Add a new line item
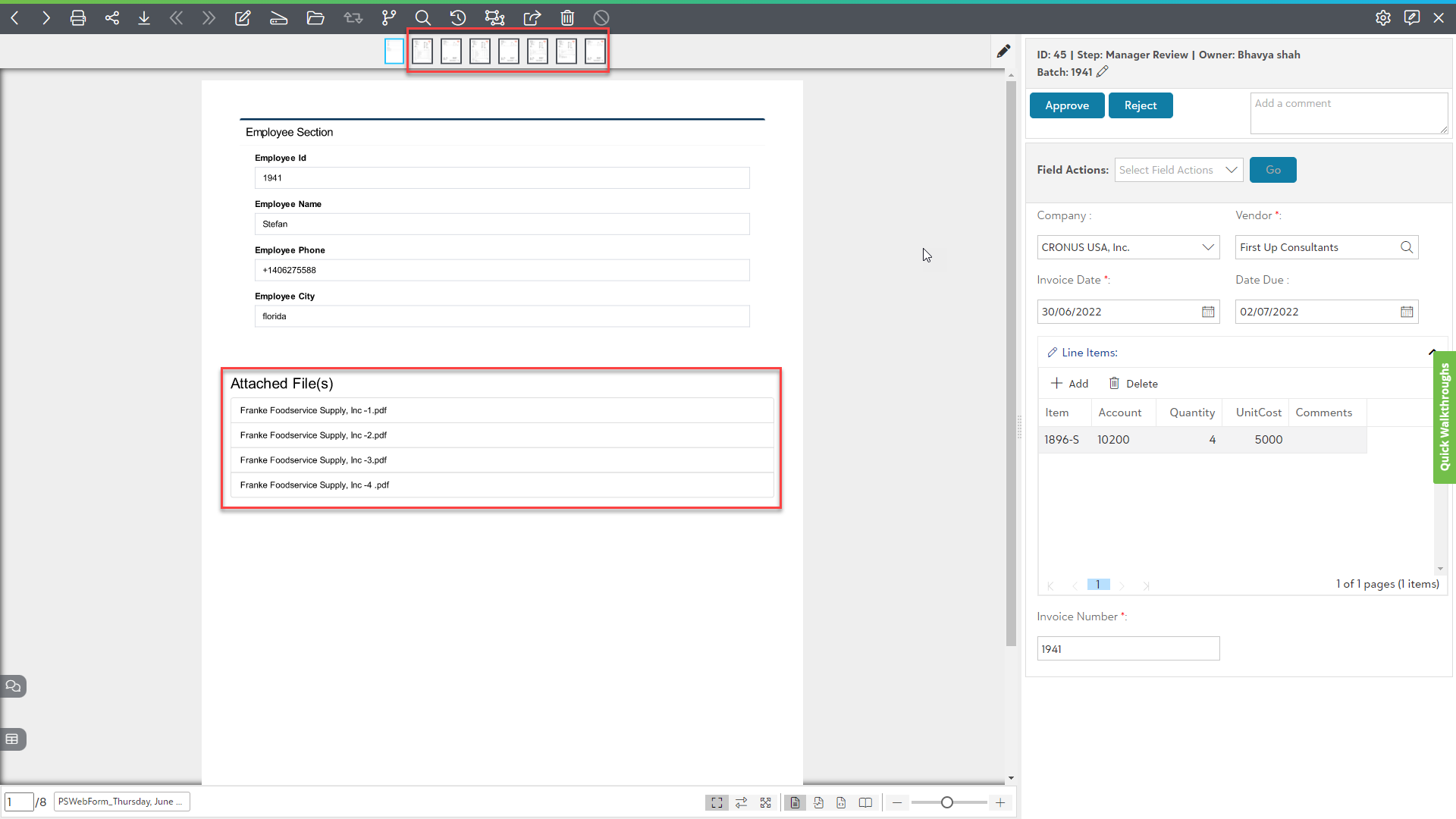 click(x=1069, y=384)
